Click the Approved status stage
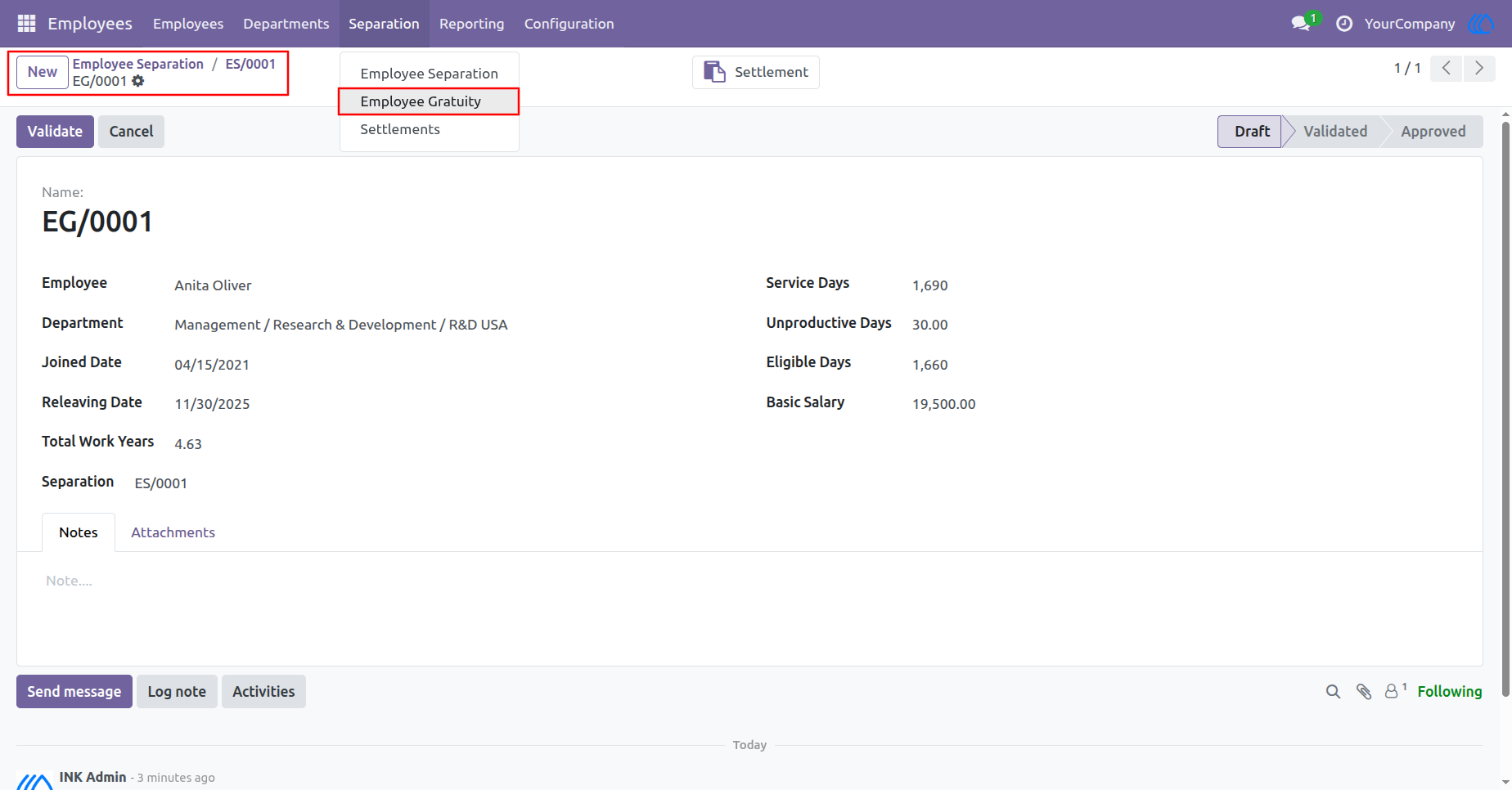 1433,132
